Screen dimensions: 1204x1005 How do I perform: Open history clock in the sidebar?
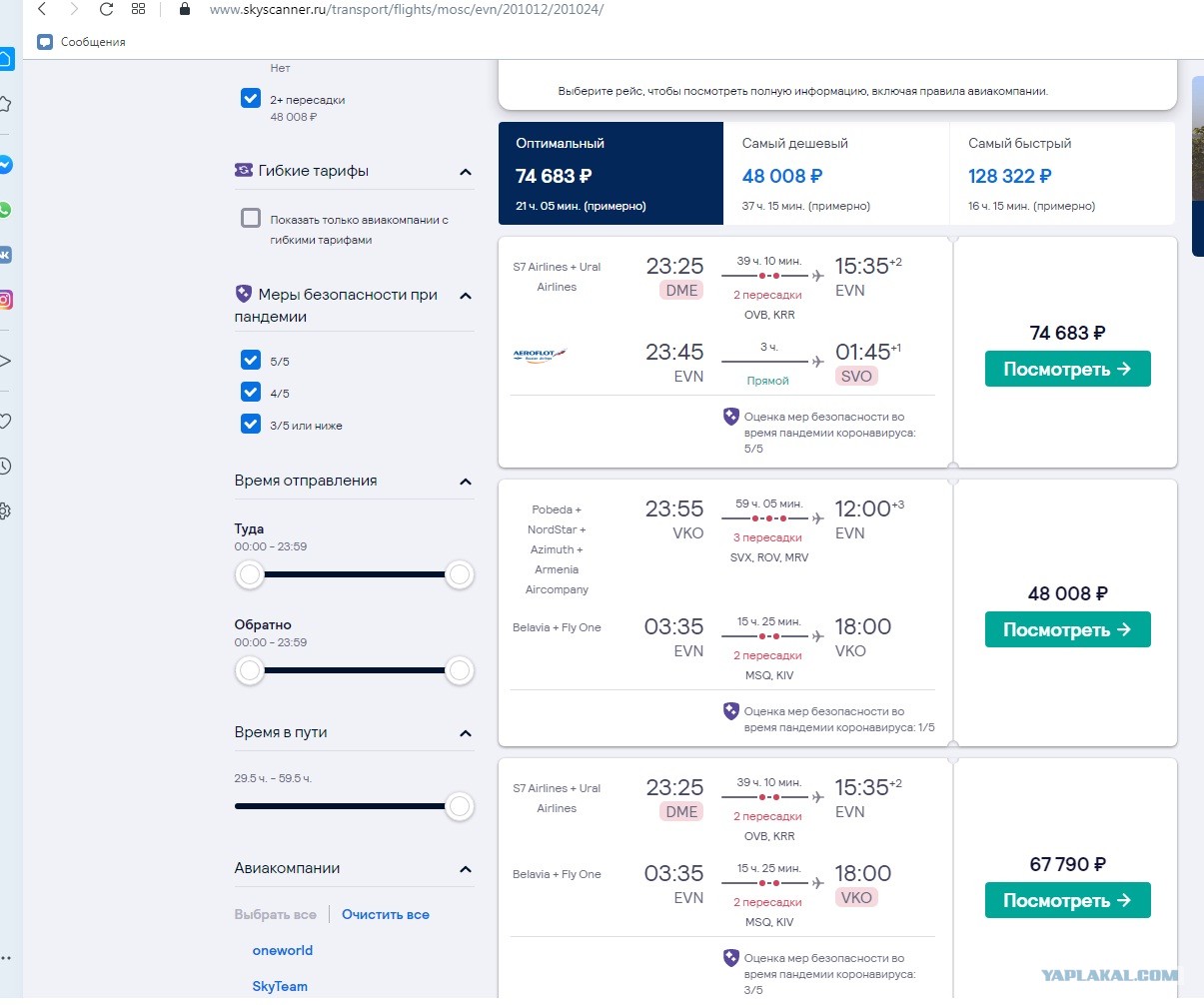[x=5, y=467]
